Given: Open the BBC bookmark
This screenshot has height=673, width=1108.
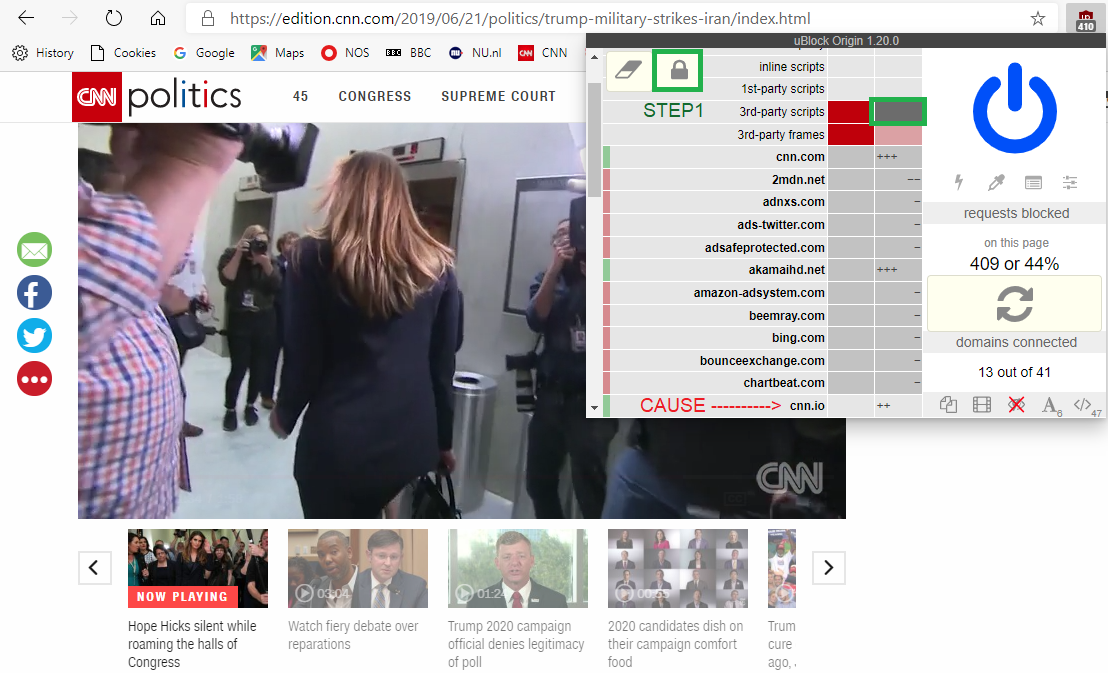Looking at the screenshot, I should pyautogui.click(x=408, y=53).
